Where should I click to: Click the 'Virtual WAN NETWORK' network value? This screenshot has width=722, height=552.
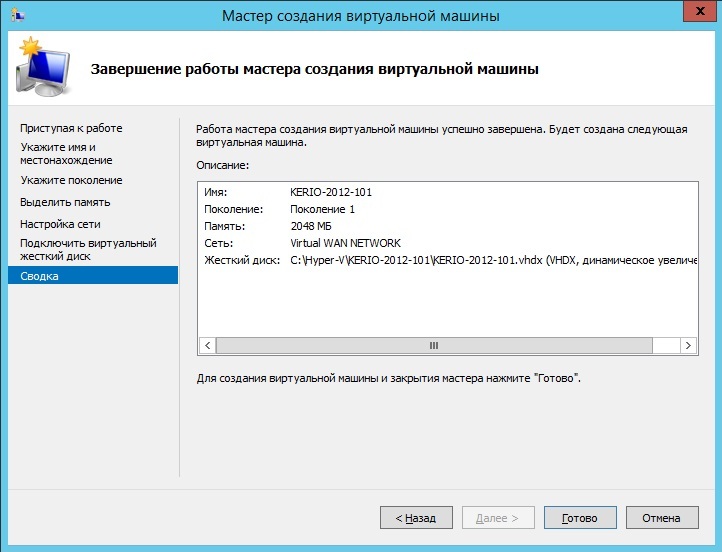[x=345, y=243]
